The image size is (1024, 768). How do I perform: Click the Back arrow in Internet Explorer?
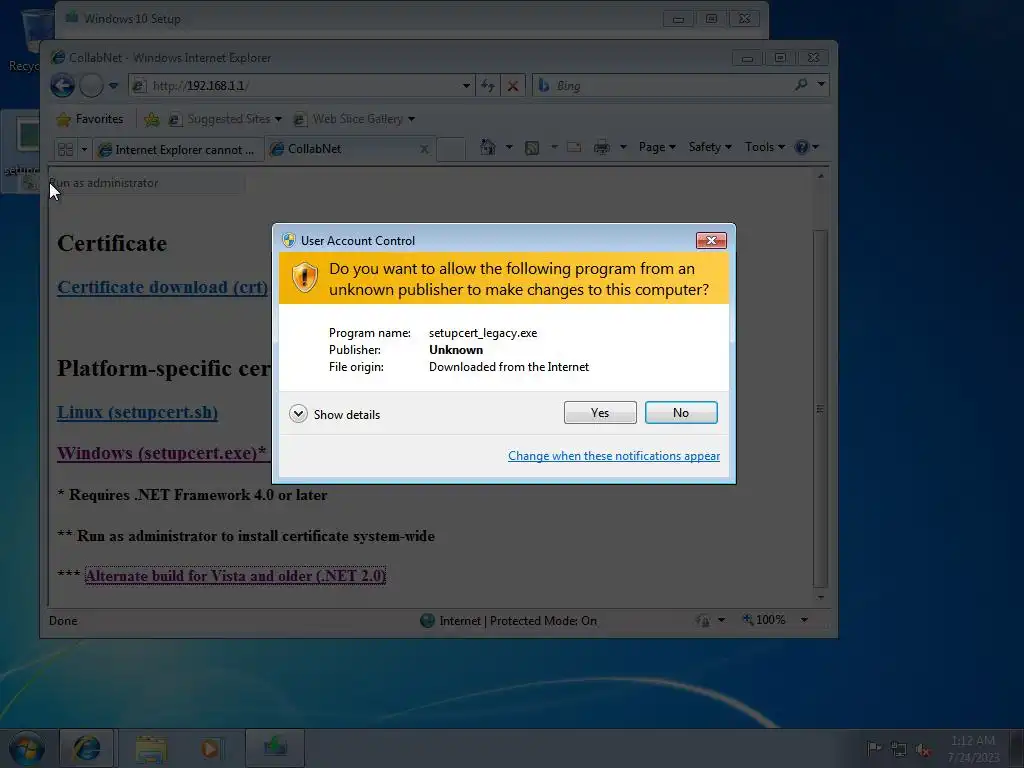[x=63, y=85]
